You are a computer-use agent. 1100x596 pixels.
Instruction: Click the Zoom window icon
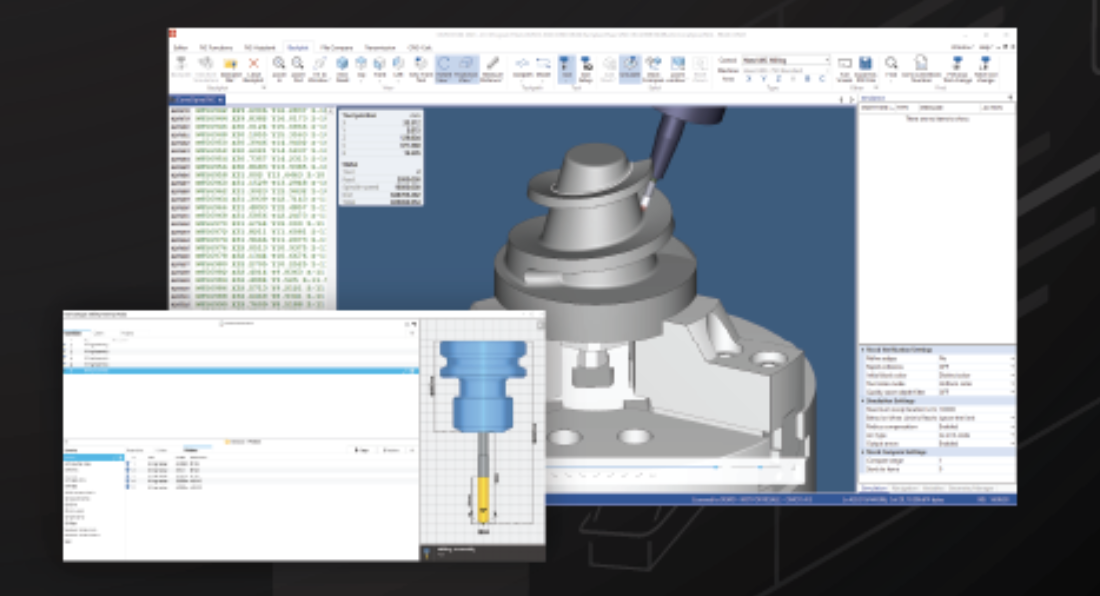pyautogui.click(x=677, y=69)
